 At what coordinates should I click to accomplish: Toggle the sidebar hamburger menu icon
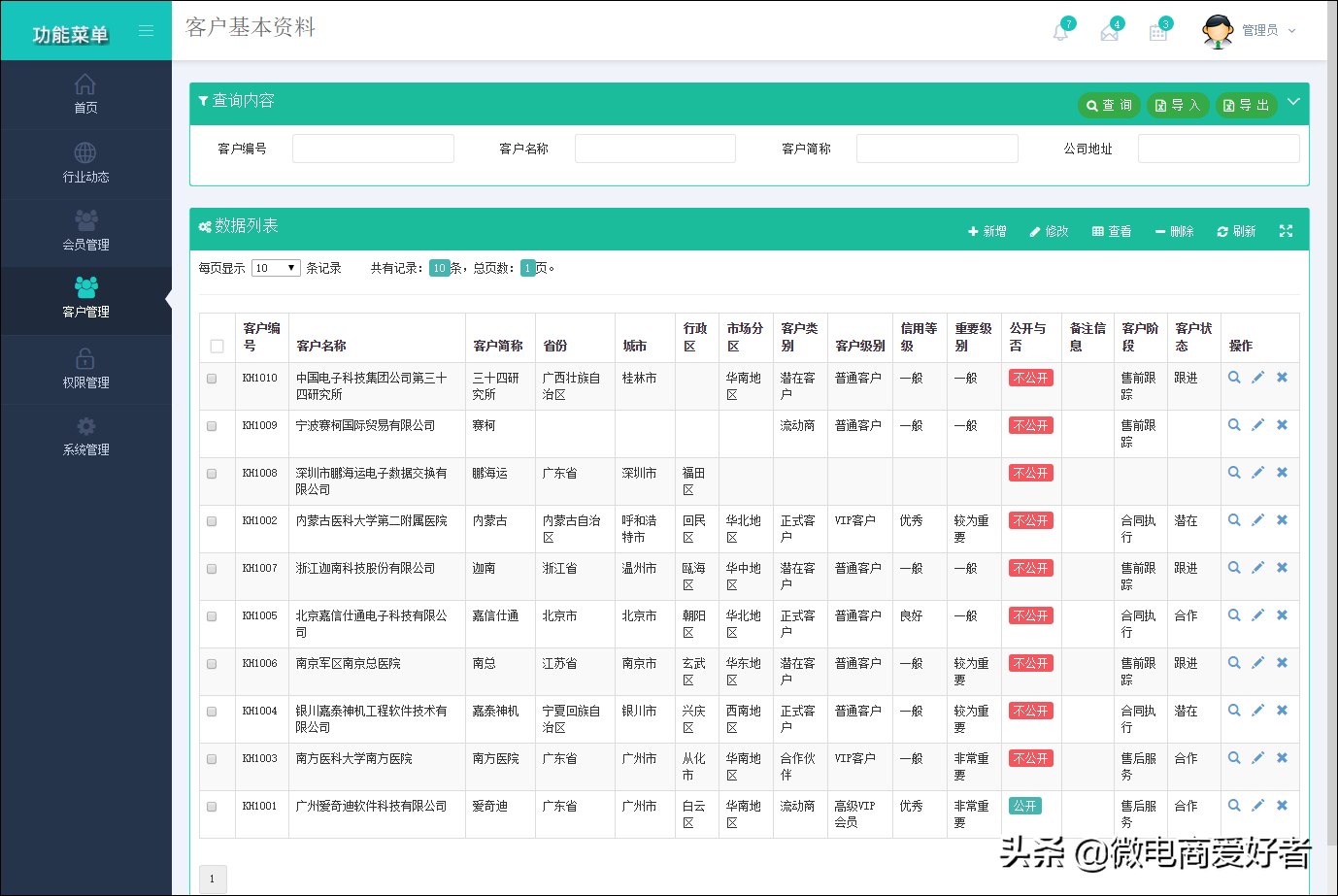tap(146, 31)
